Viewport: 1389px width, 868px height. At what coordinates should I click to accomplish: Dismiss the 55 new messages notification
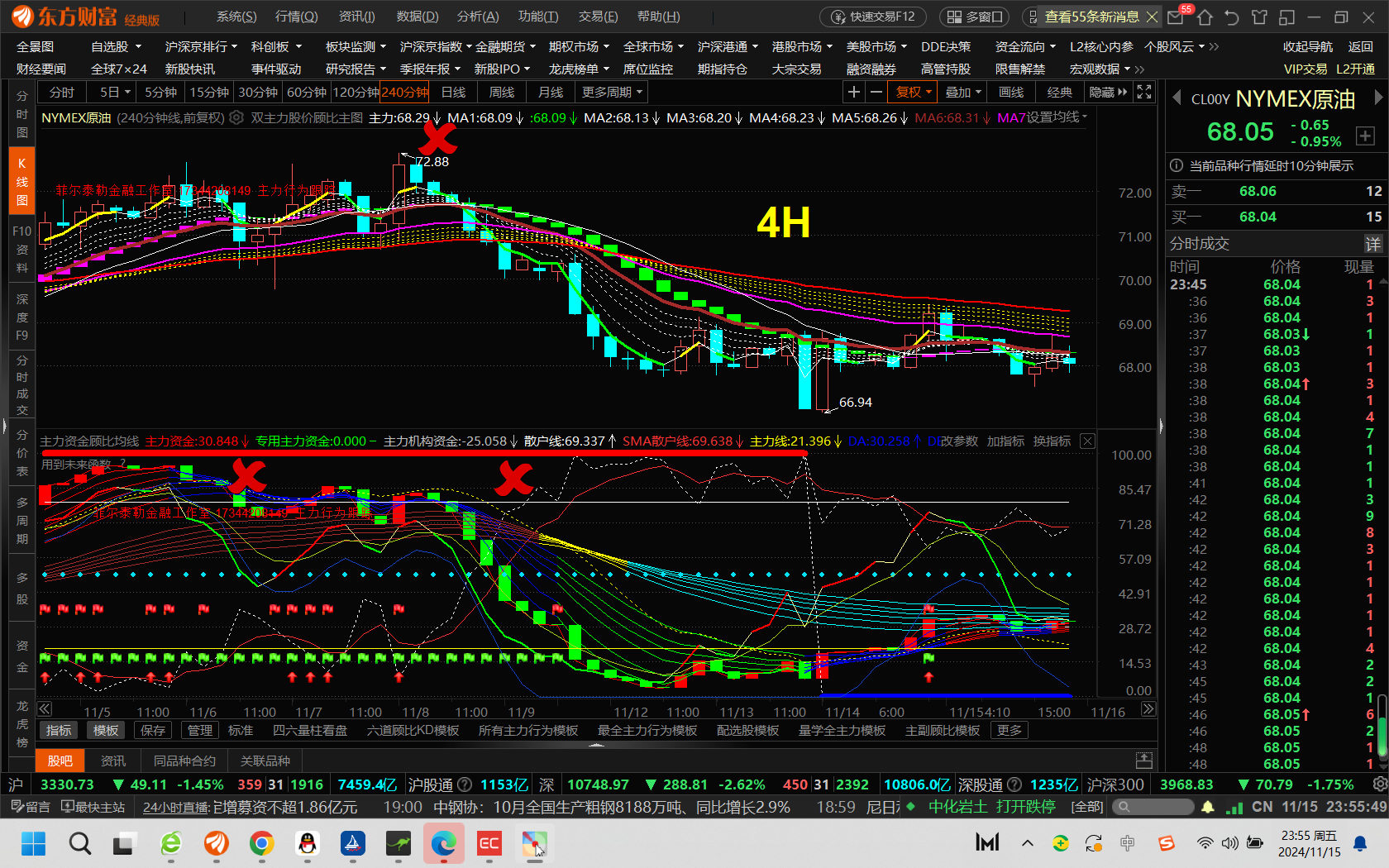1152,17
